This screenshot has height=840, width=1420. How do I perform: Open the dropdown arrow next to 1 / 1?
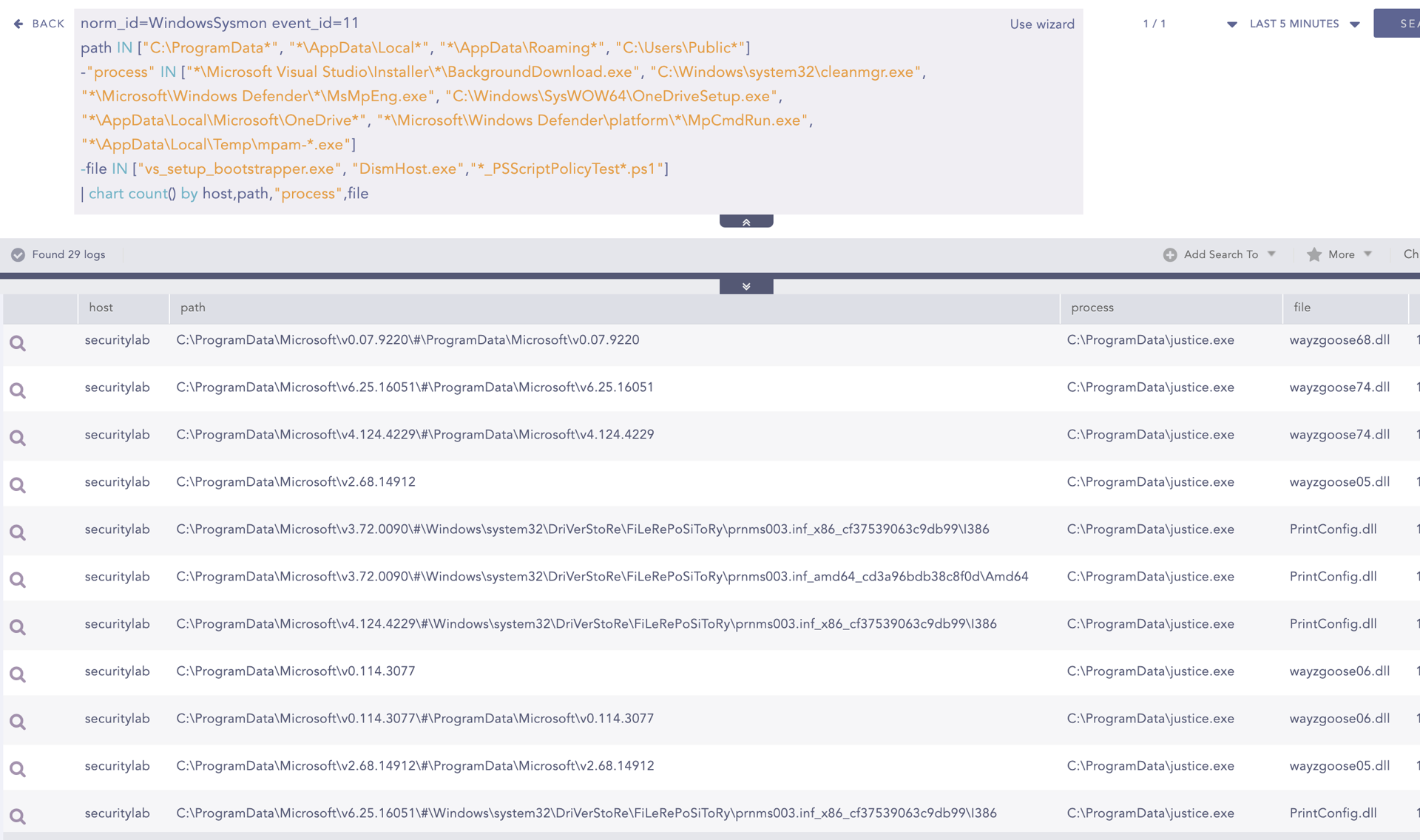(x=1231, y=24)
